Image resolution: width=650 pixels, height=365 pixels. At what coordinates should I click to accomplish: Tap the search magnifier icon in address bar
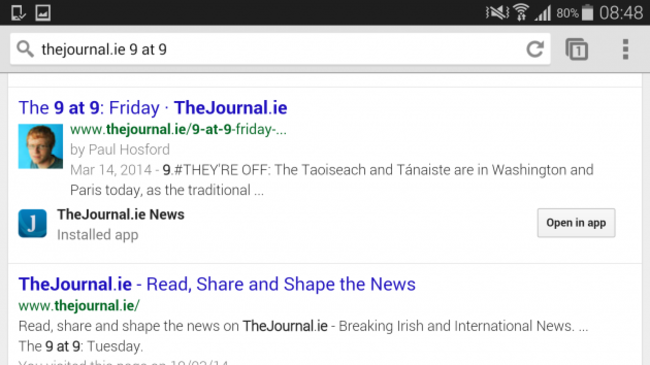point(25,49)
